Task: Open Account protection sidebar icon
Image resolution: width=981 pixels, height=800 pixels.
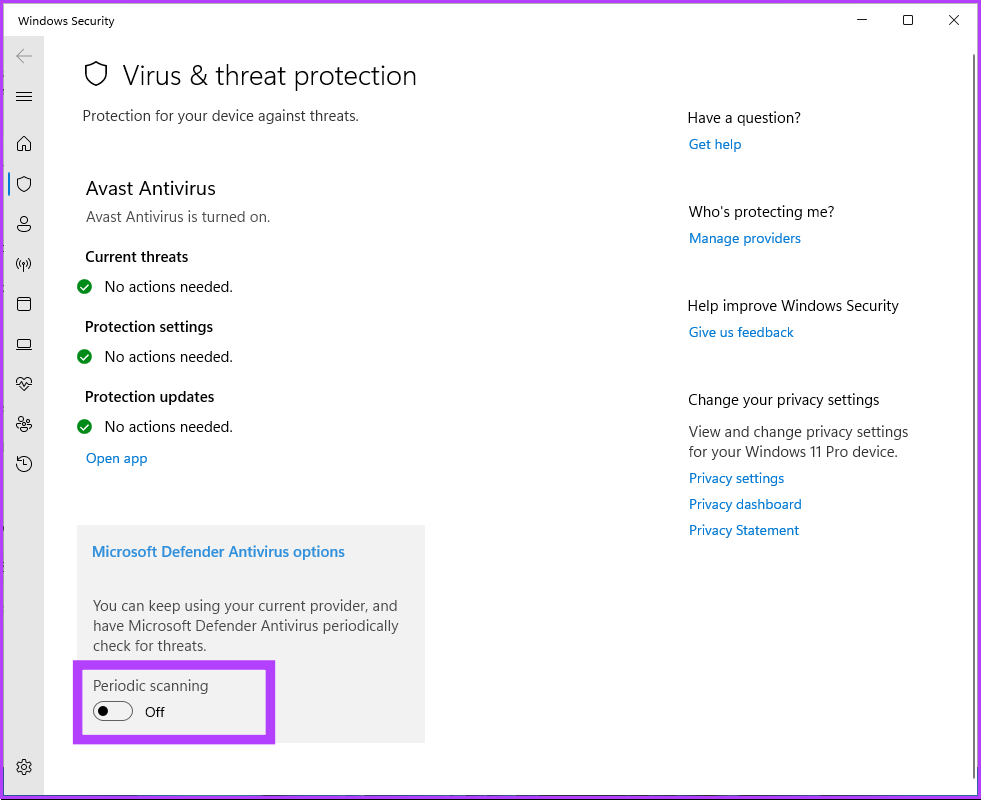Action: (x=24, y=224)
